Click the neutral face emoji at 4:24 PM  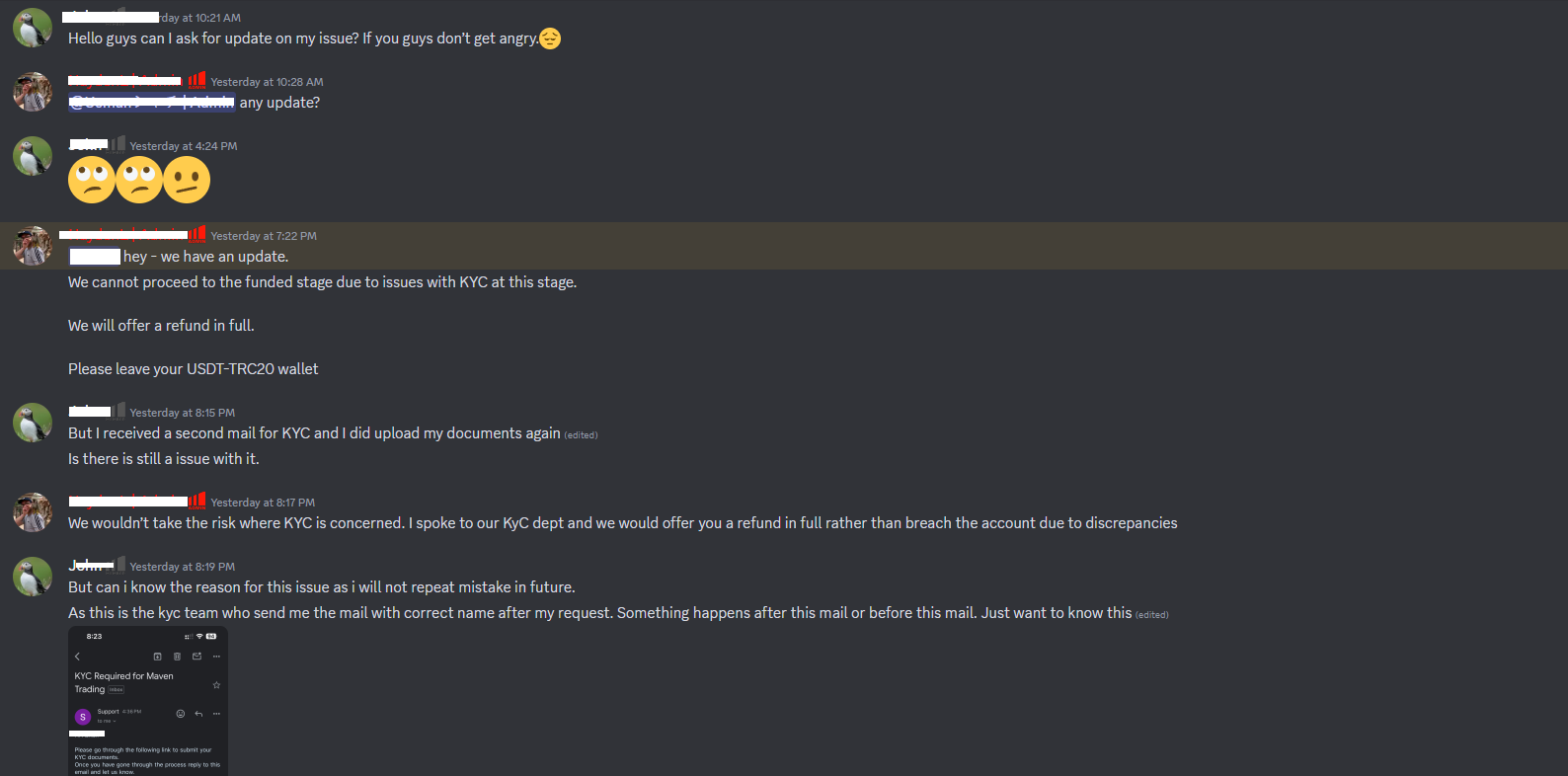point(187,180)
